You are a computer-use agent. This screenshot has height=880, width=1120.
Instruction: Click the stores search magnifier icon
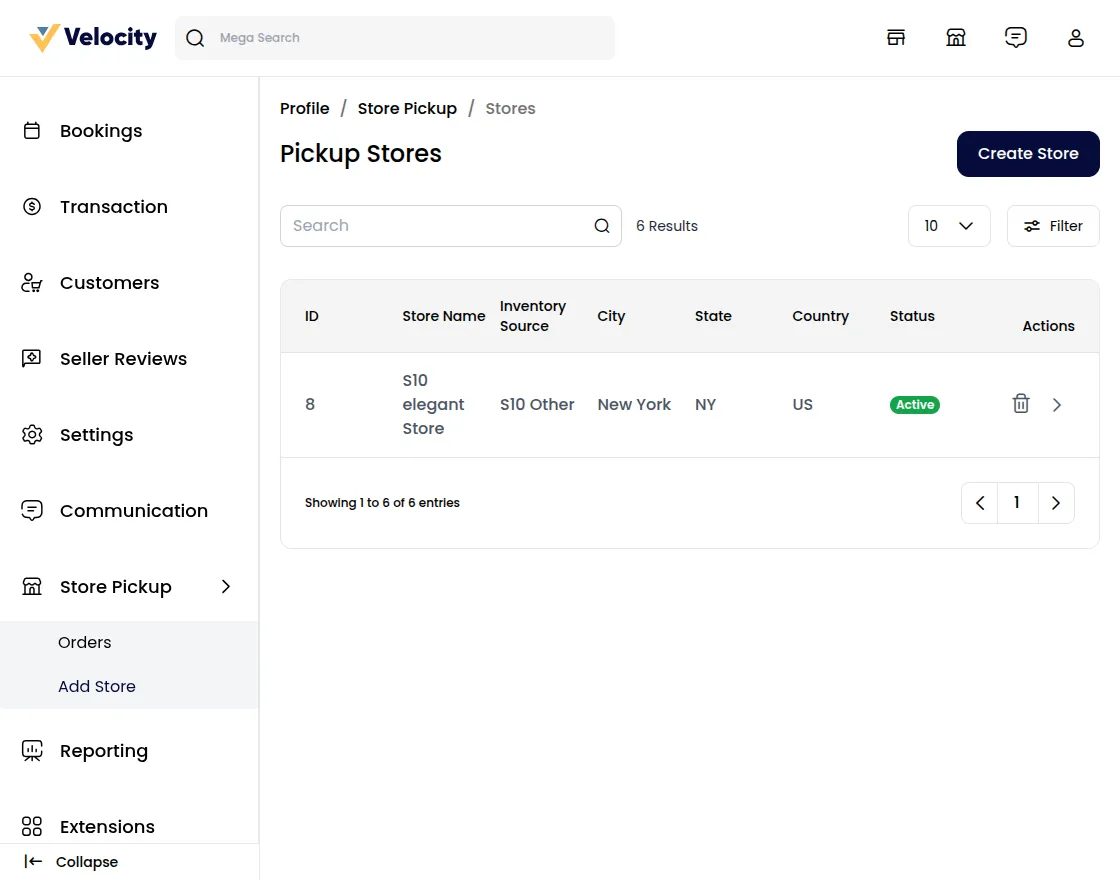click(602, 226)
